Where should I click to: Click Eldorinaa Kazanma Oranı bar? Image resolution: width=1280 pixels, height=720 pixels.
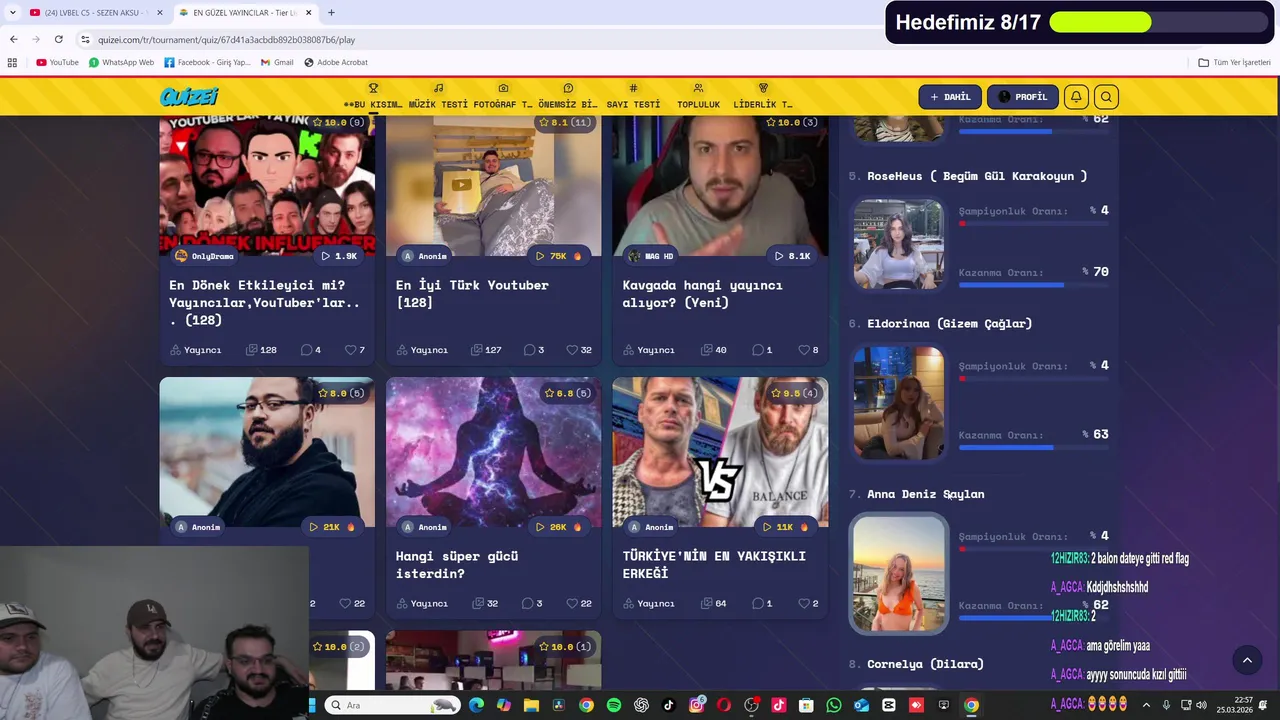pyautogui.click(x=1033, y=447)
